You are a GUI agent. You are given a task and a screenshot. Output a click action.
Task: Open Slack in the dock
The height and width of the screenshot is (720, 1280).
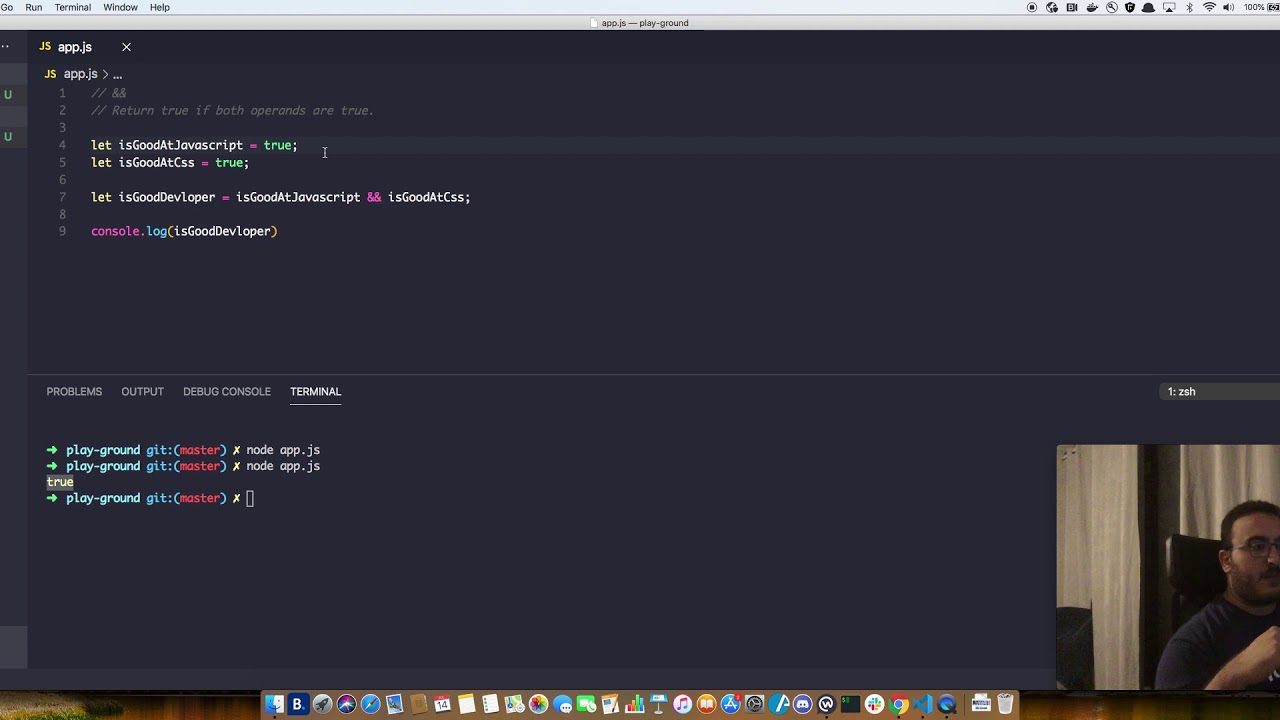875,705
